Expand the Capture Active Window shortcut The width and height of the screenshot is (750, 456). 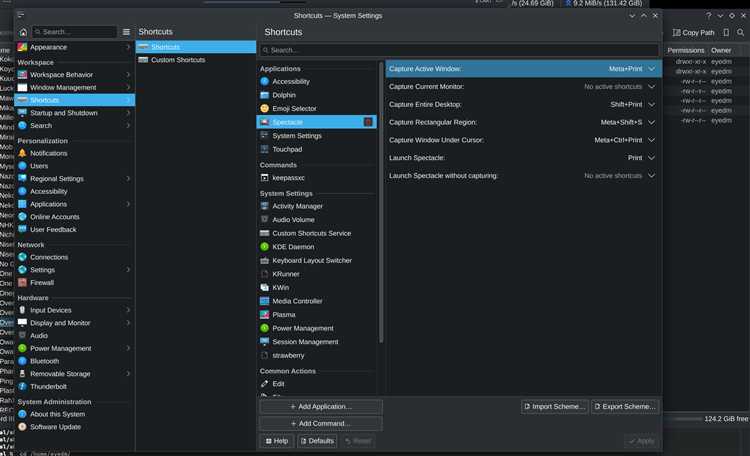coord(651,69)
